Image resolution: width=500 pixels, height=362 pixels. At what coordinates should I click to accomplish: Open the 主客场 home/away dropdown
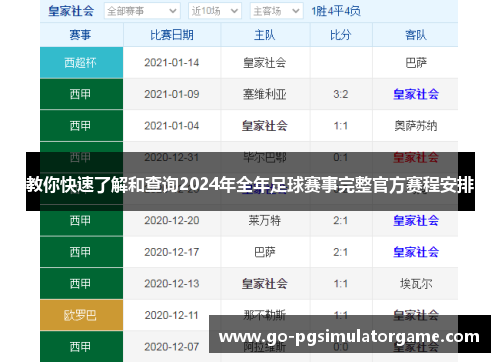[276, 11]
